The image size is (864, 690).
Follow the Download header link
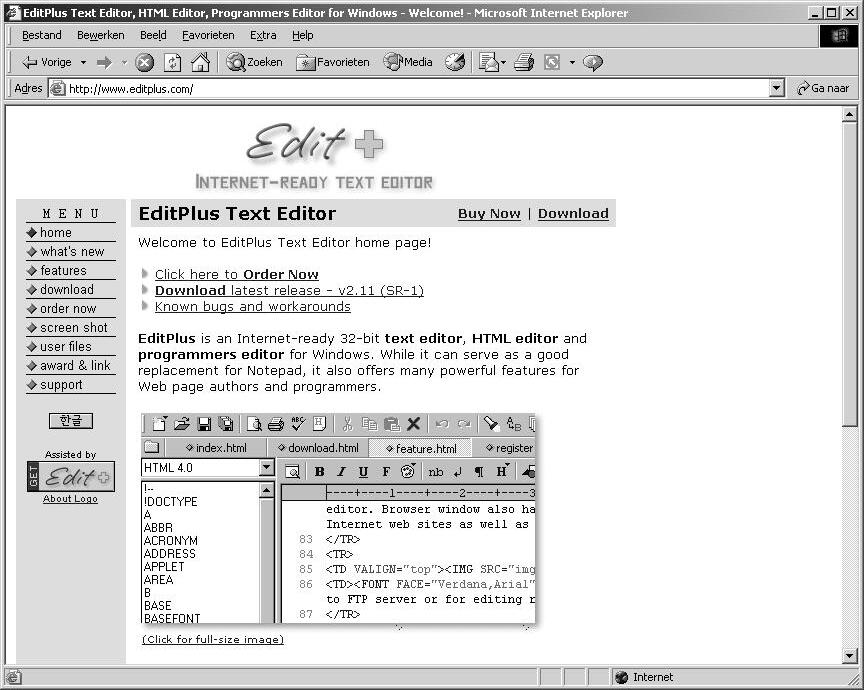[x=573, y=214]
